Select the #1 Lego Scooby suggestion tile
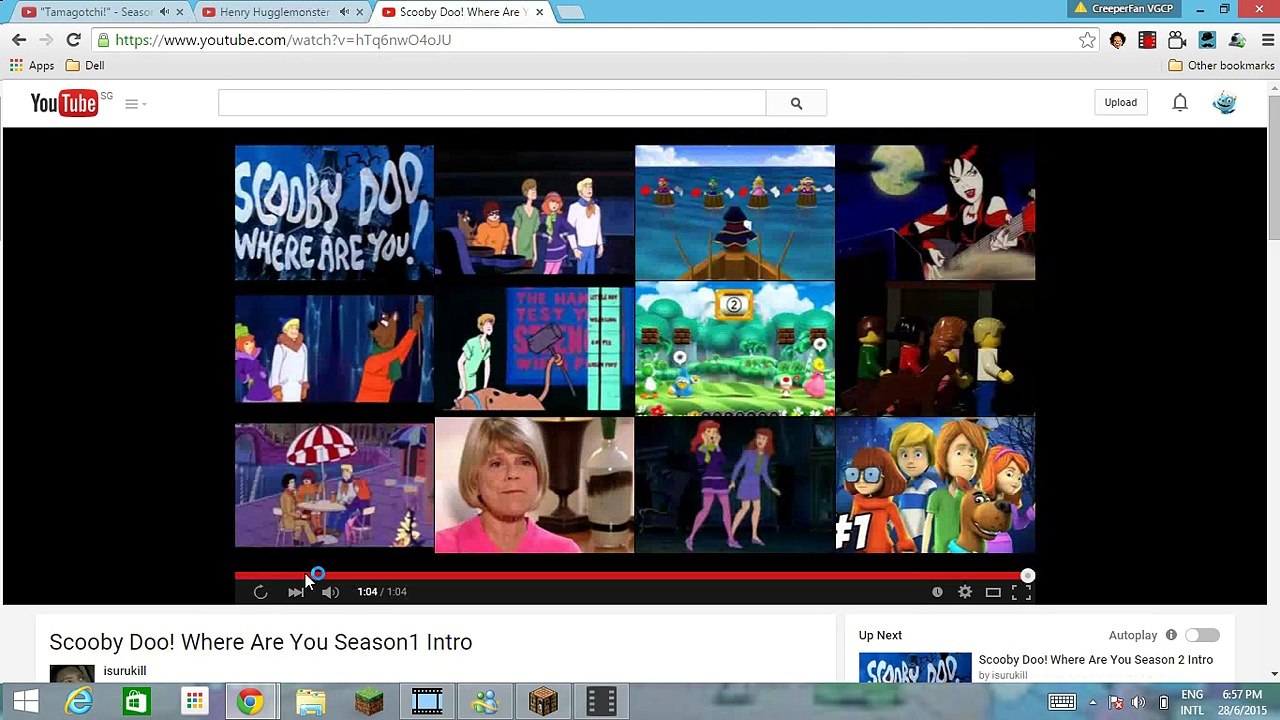The width and height of the screenshot is (1280, 720). [935, 485]
